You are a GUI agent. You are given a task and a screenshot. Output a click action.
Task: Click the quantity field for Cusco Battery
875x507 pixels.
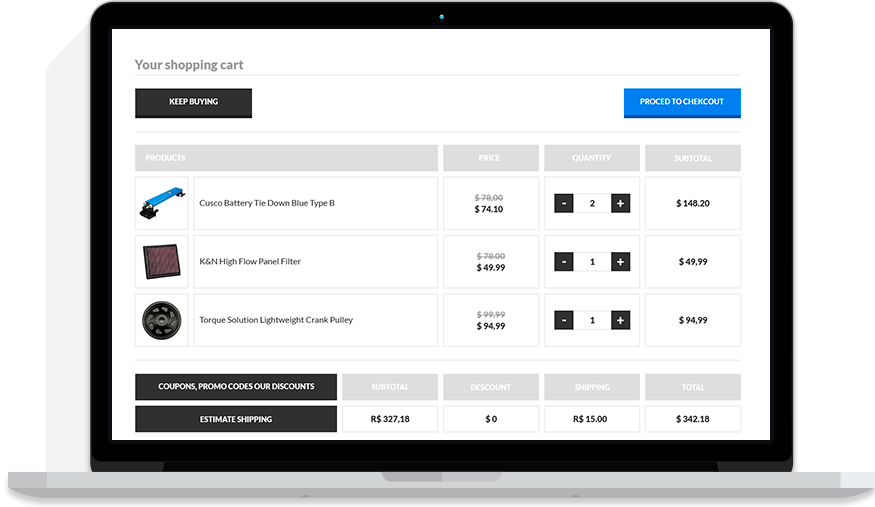[592, 203]
